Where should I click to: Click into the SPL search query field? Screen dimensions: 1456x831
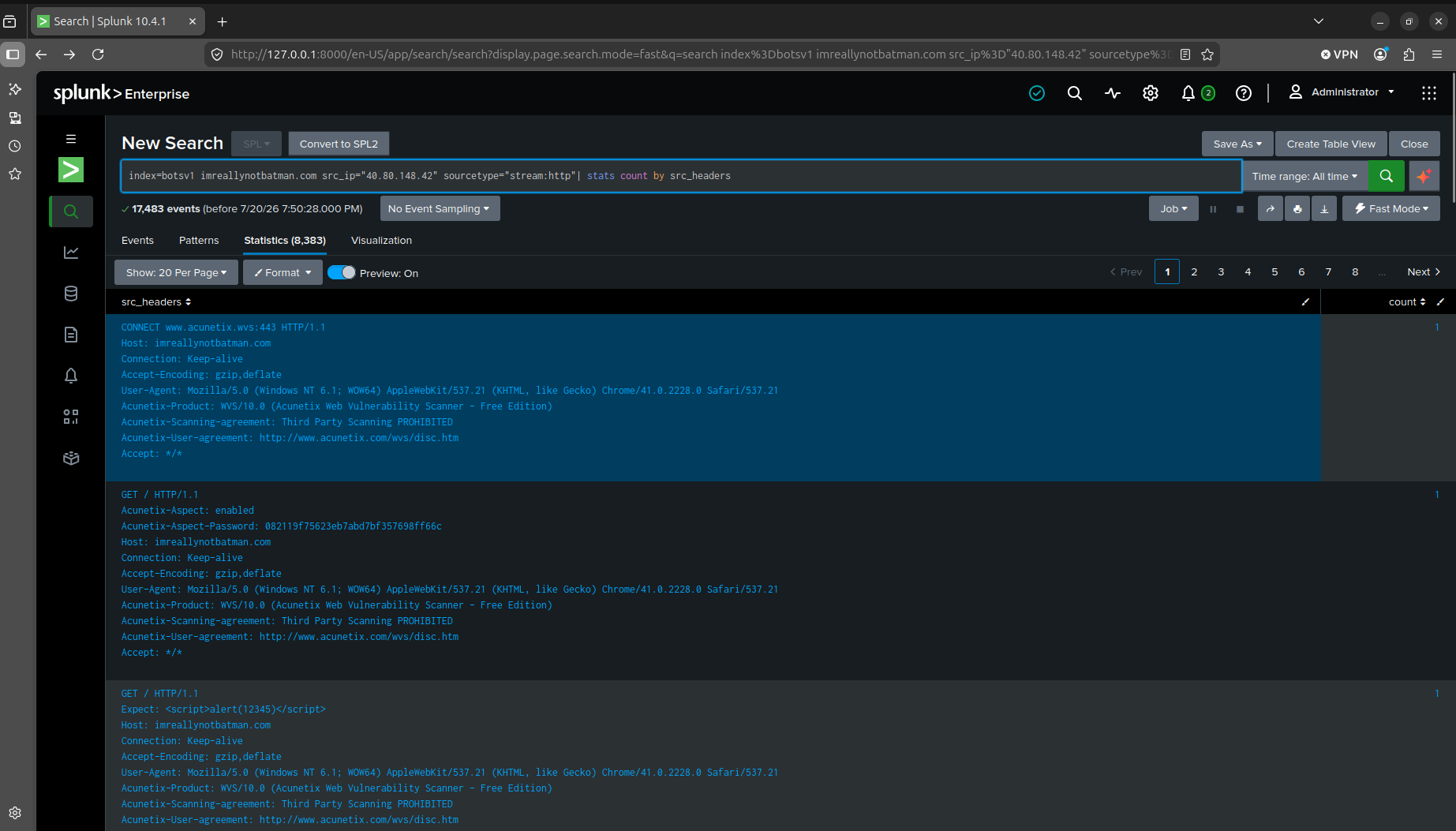[680, 176]
